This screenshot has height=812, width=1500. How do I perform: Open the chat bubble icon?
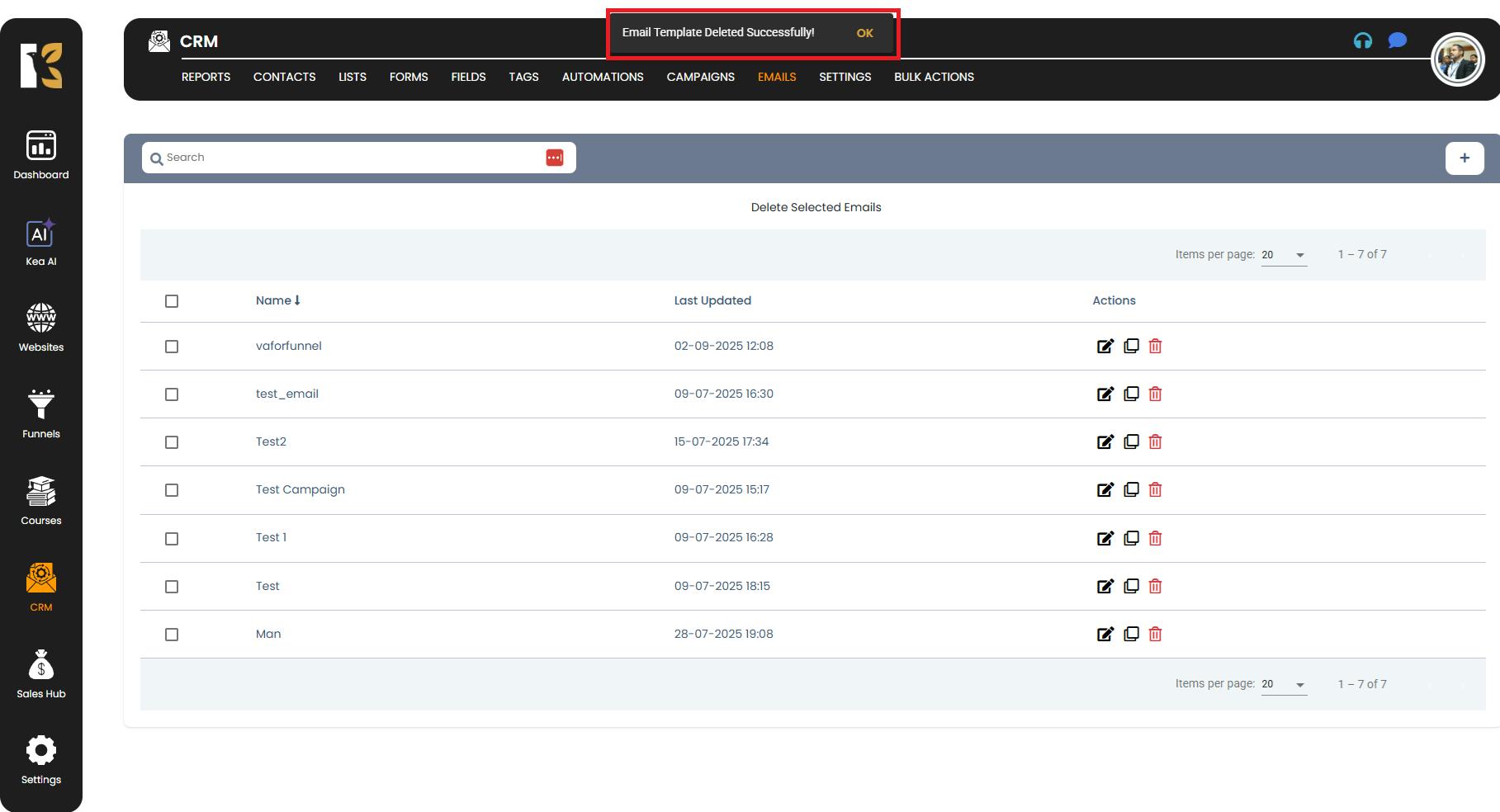[1397, 40]
